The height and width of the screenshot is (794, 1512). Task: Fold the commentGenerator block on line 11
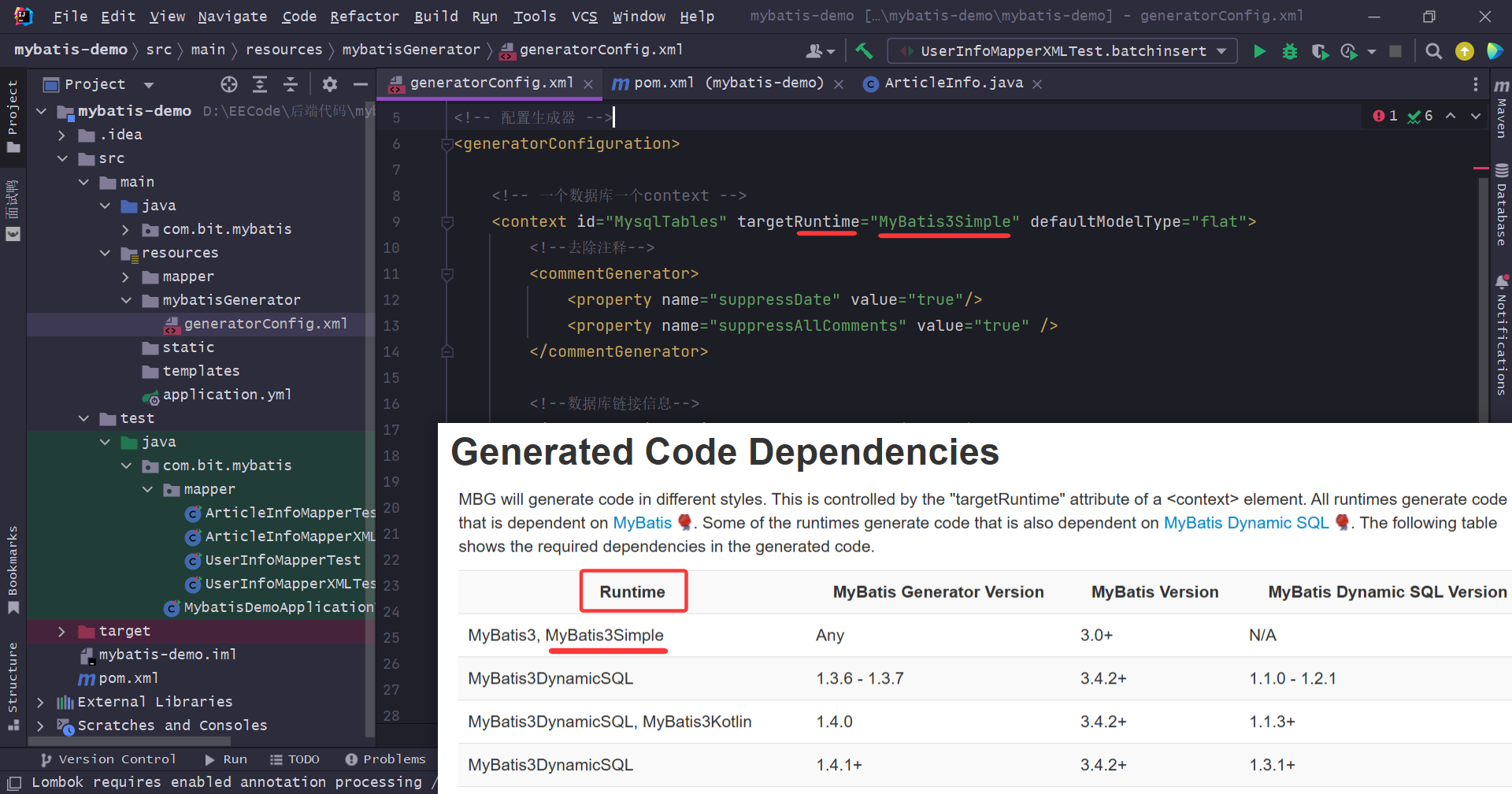pos(447,274)
